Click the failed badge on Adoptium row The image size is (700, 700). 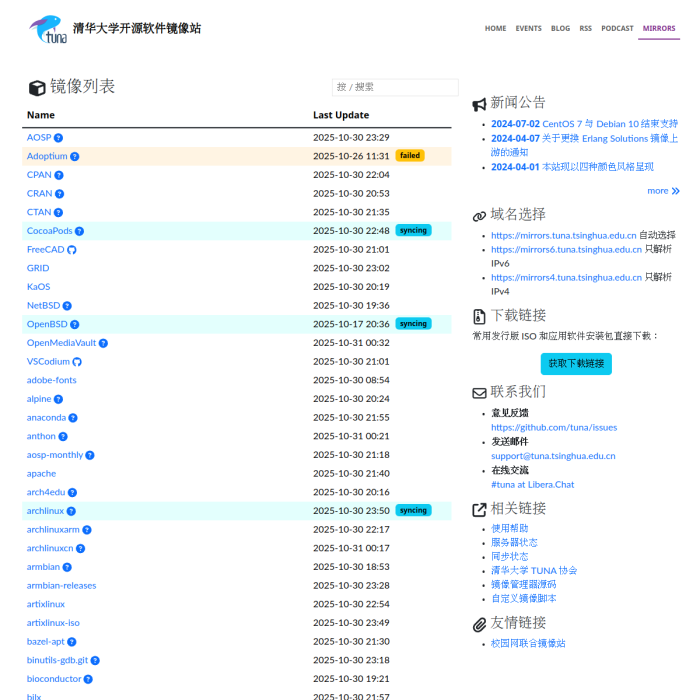(x=410, y=156)
